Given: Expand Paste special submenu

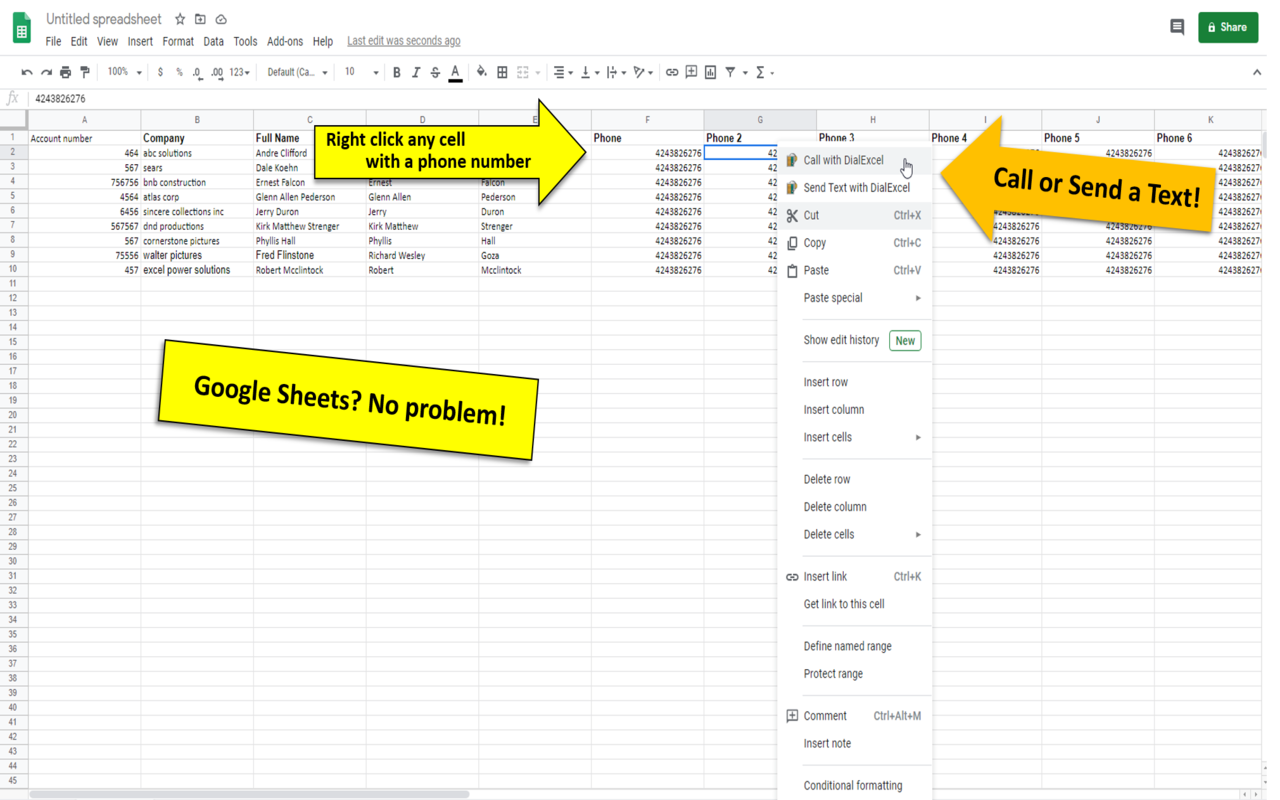Looking at the screenshot, I should tap(855, 298).
